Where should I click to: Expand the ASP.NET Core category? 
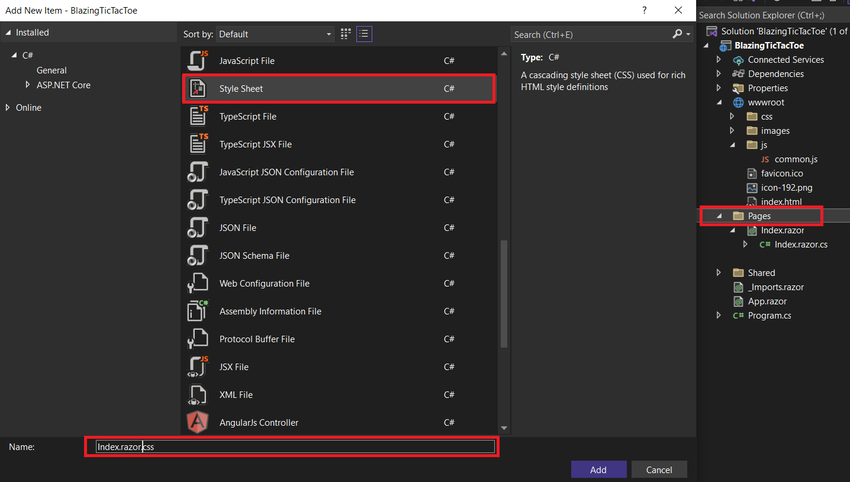coord(28,85)
